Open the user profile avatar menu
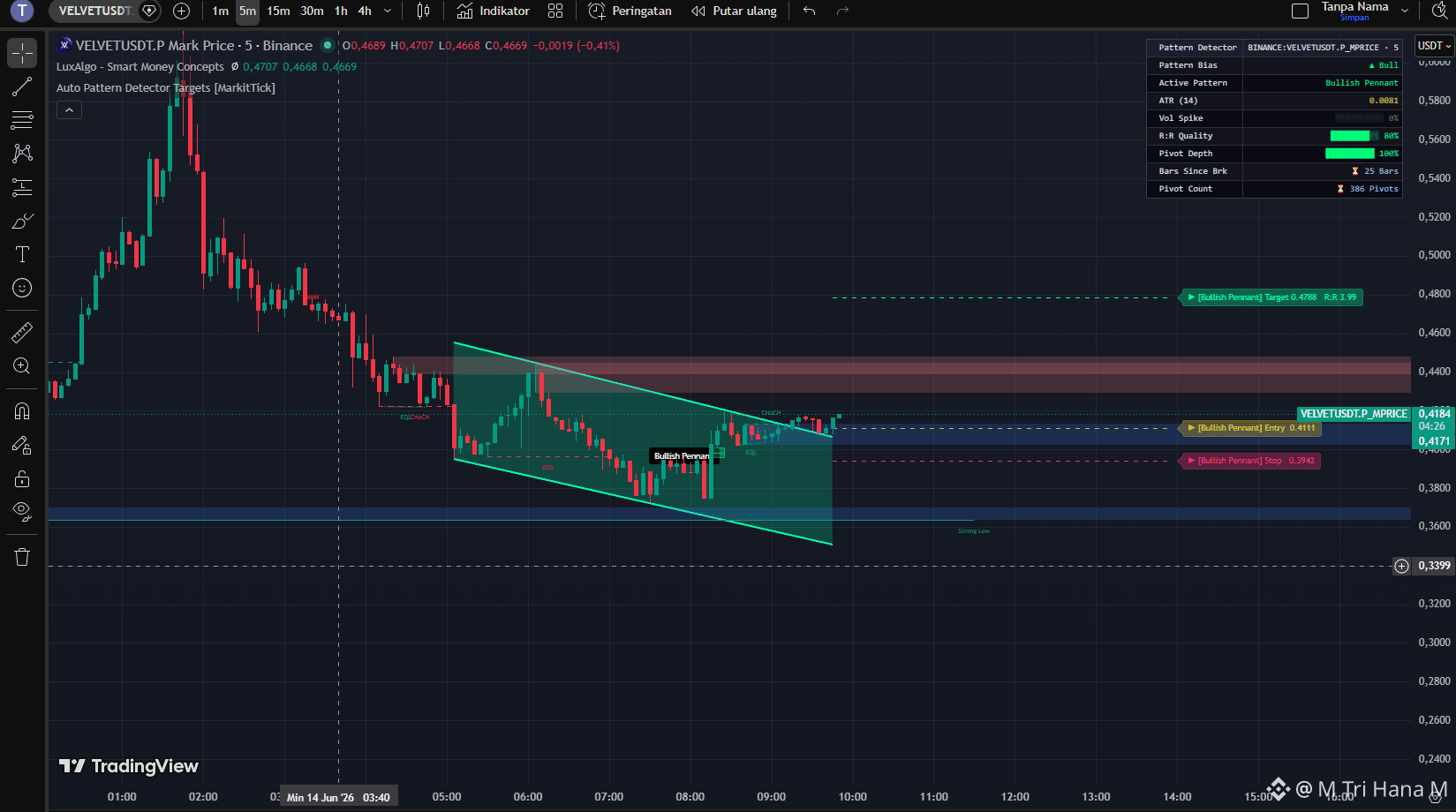This screenshot has height=812, width=1456. (22, 11)
